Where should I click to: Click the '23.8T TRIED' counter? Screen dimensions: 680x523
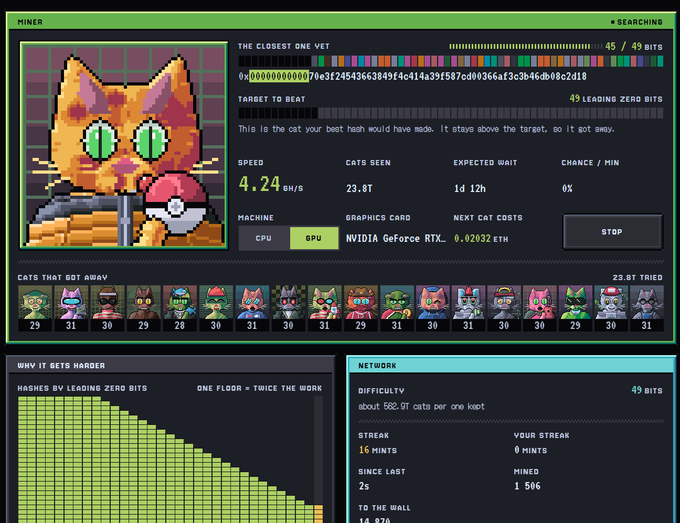[x=638, y=278]
